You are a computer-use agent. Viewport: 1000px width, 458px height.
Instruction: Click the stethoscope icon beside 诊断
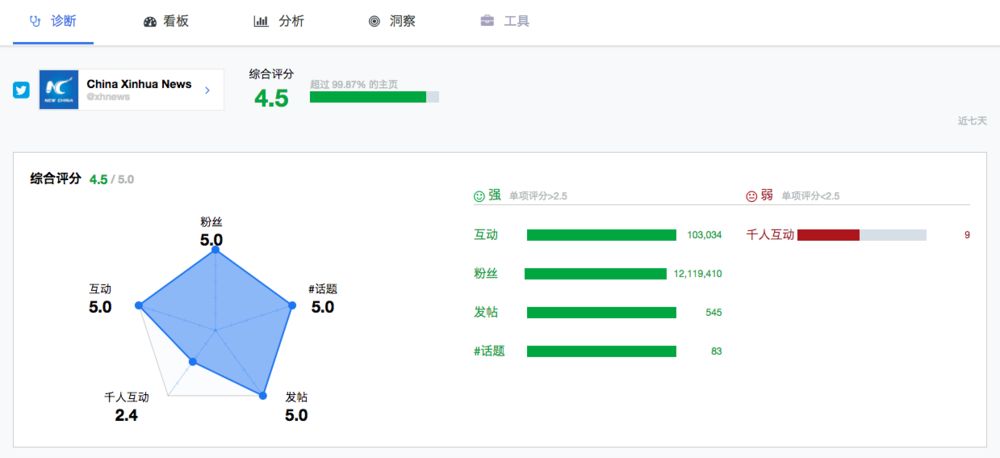point(36,21)
